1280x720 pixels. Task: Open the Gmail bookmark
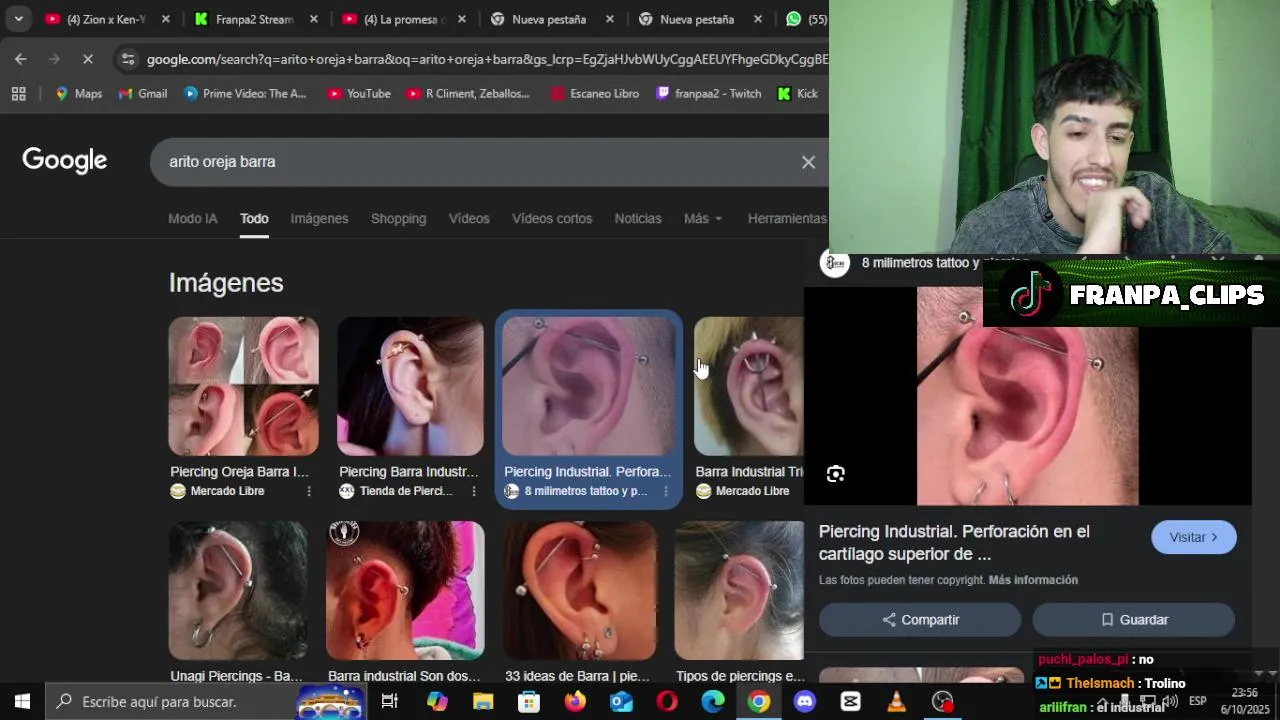pos(142,93)
